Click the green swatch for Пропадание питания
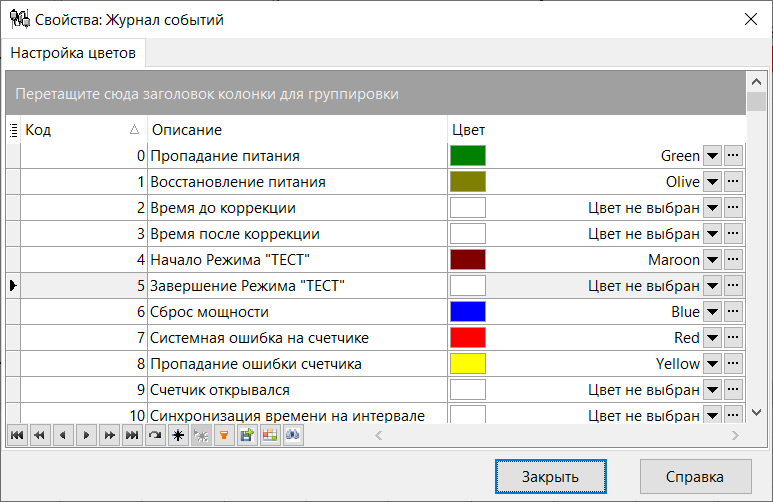773x502 pixels. tap(468, 156)
